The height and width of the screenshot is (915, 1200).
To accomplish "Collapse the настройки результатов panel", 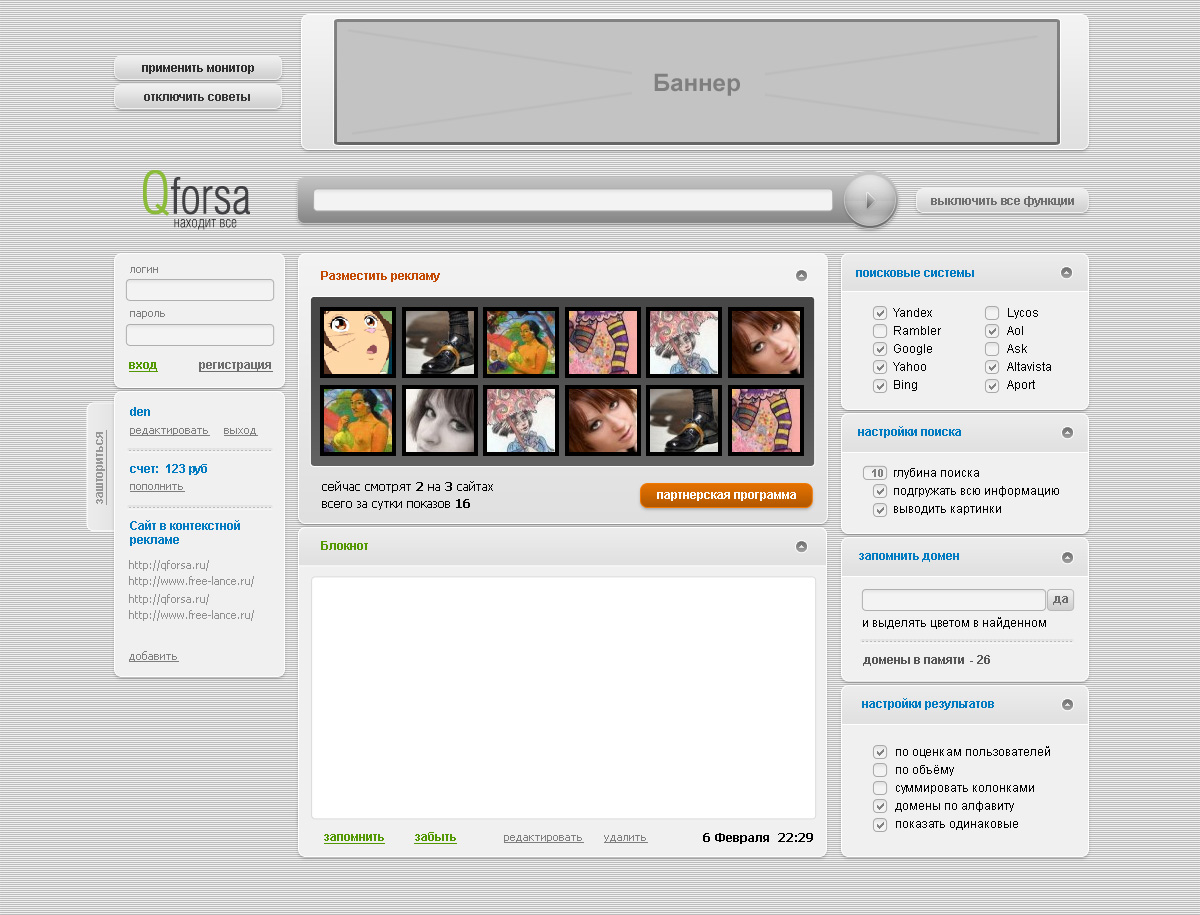I will tap(1067, 704).
